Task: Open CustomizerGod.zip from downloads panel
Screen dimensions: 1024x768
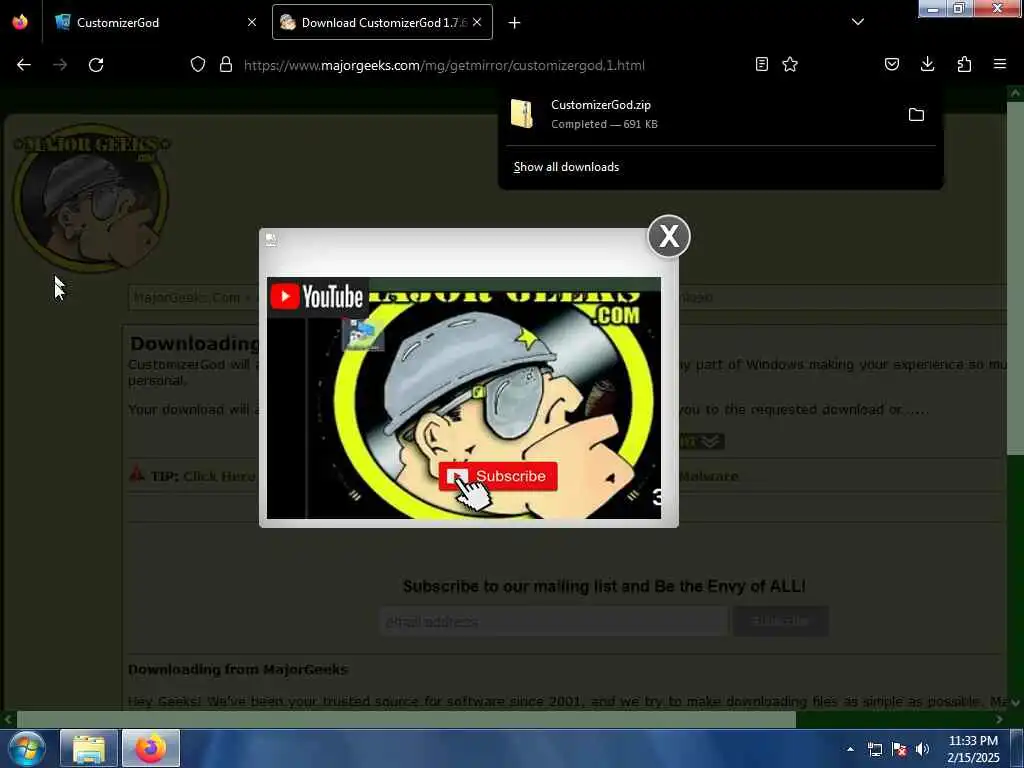Action: [x=699, y=114]
